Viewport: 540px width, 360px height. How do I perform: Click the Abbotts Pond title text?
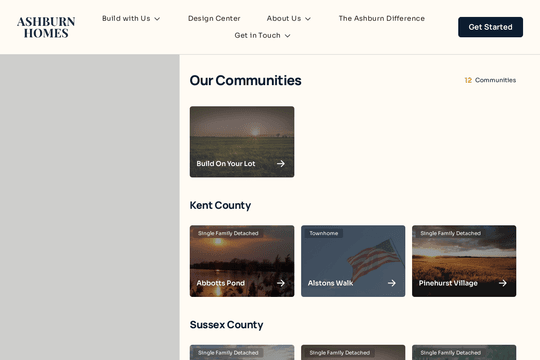tap(220, 283)
